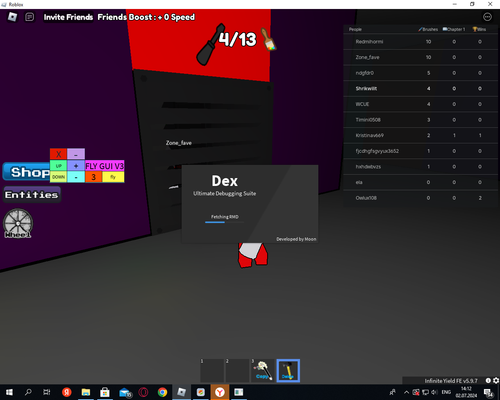Click the Wins leaderboard column header
This screenshot has height=400, width=500.
[479, 29]
